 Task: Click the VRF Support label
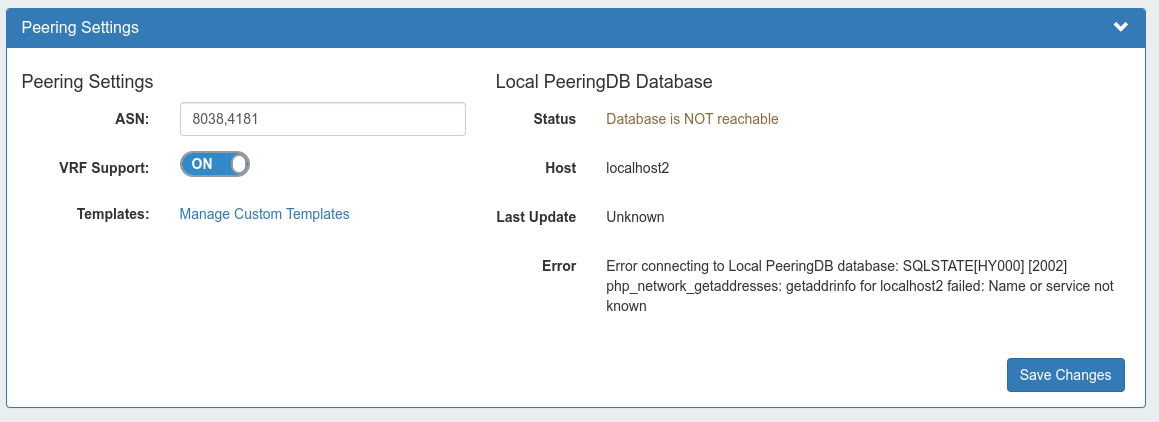pyautogui.click(x=104, y=167)
